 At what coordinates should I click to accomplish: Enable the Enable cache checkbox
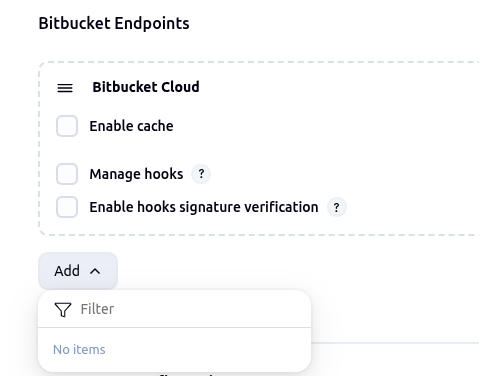67,126
